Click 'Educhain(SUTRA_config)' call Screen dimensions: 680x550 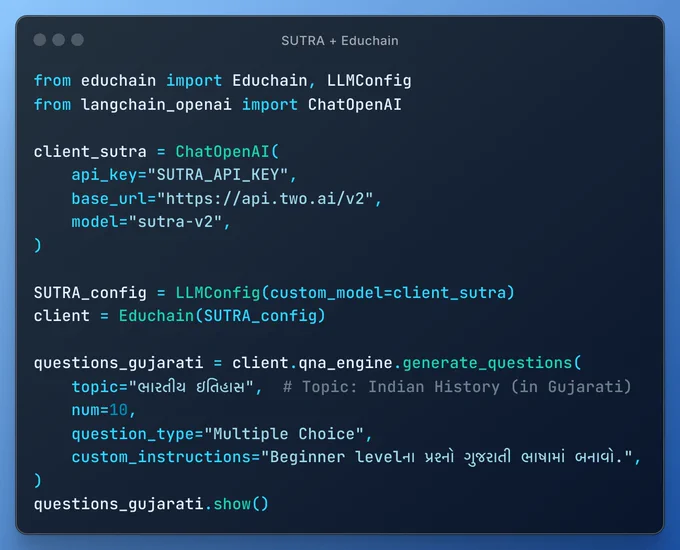(222, 316)
